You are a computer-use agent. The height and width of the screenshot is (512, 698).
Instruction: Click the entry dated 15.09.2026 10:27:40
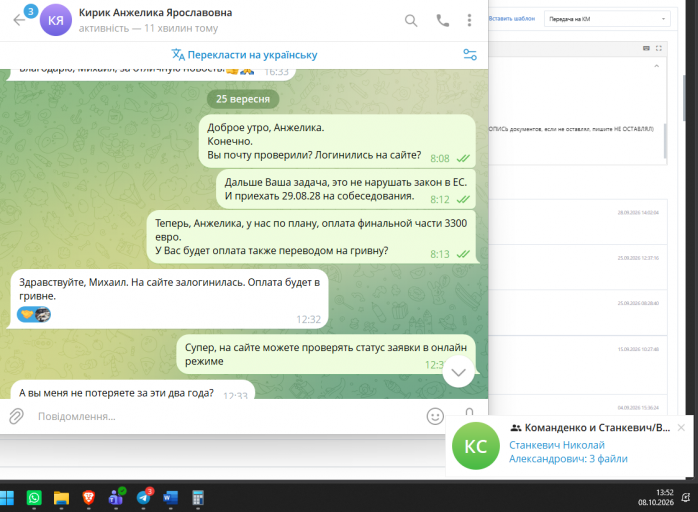click(578, 365)
